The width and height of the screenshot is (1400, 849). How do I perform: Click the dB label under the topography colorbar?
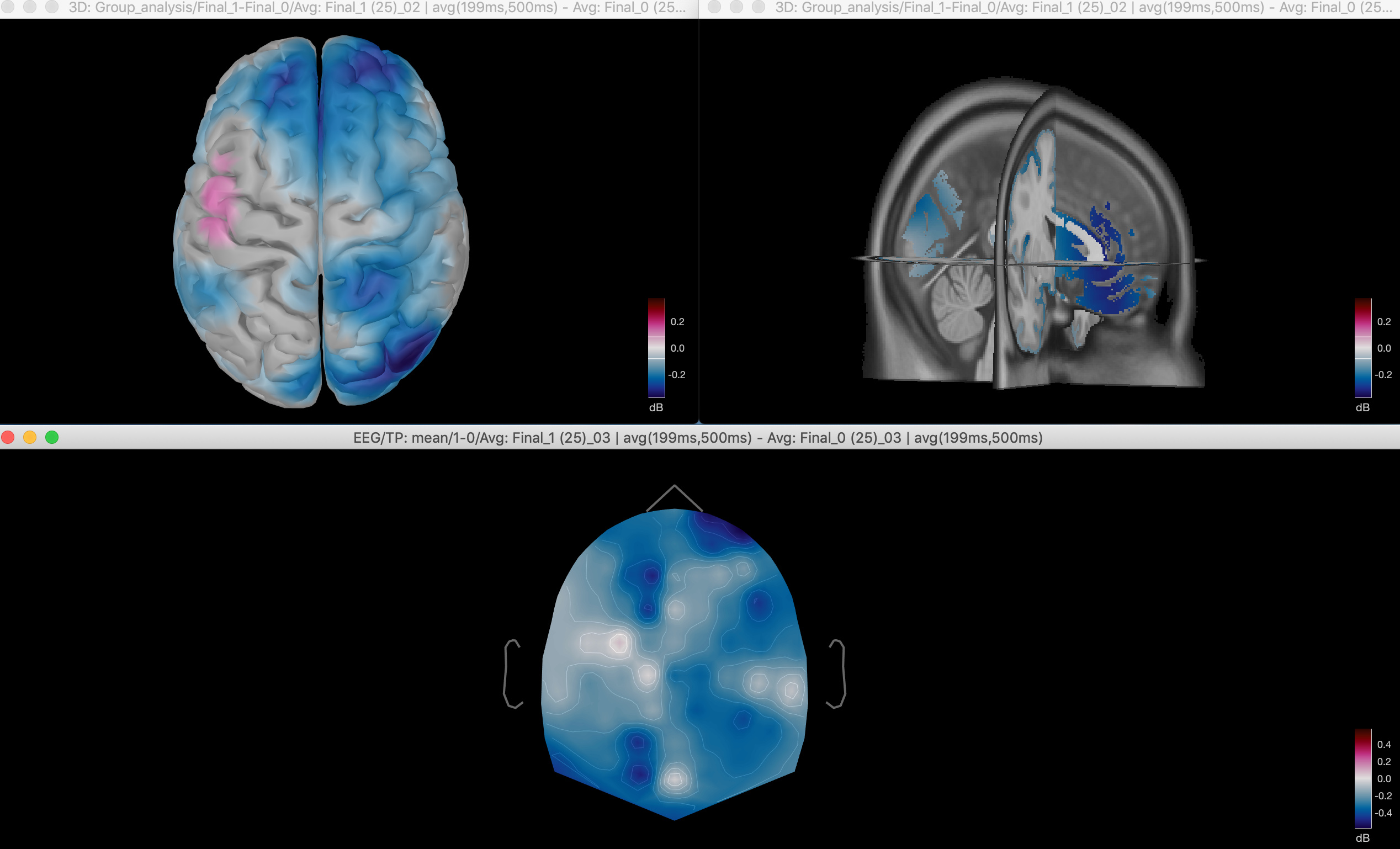coord(1362,837)
